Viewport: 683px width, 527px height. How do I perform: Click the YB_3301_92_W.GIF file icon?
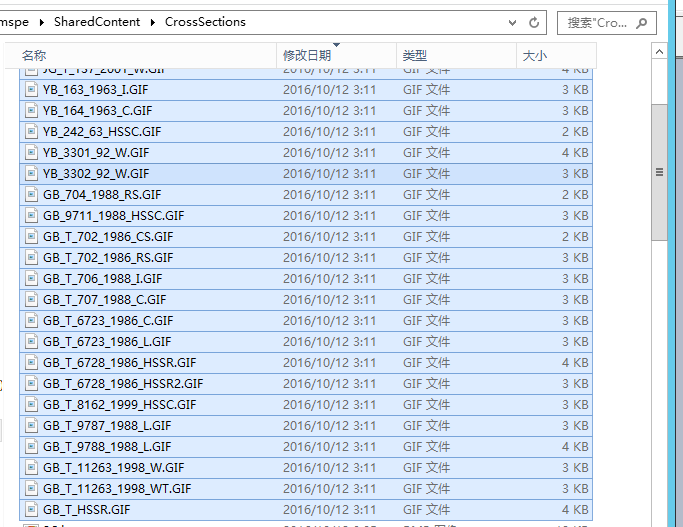coord(31,152)
